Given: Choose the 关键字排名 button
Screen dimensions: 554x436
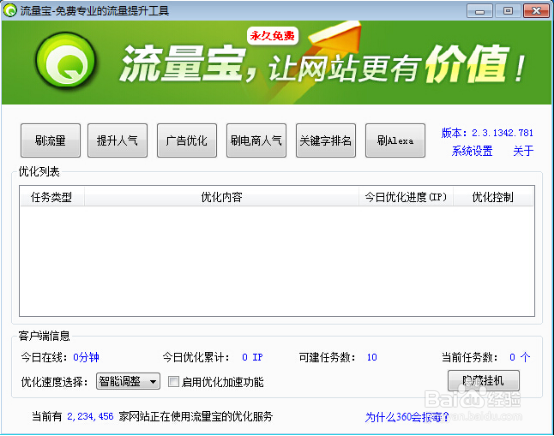Looking at the screenshot, I should (x=326, y=140).
